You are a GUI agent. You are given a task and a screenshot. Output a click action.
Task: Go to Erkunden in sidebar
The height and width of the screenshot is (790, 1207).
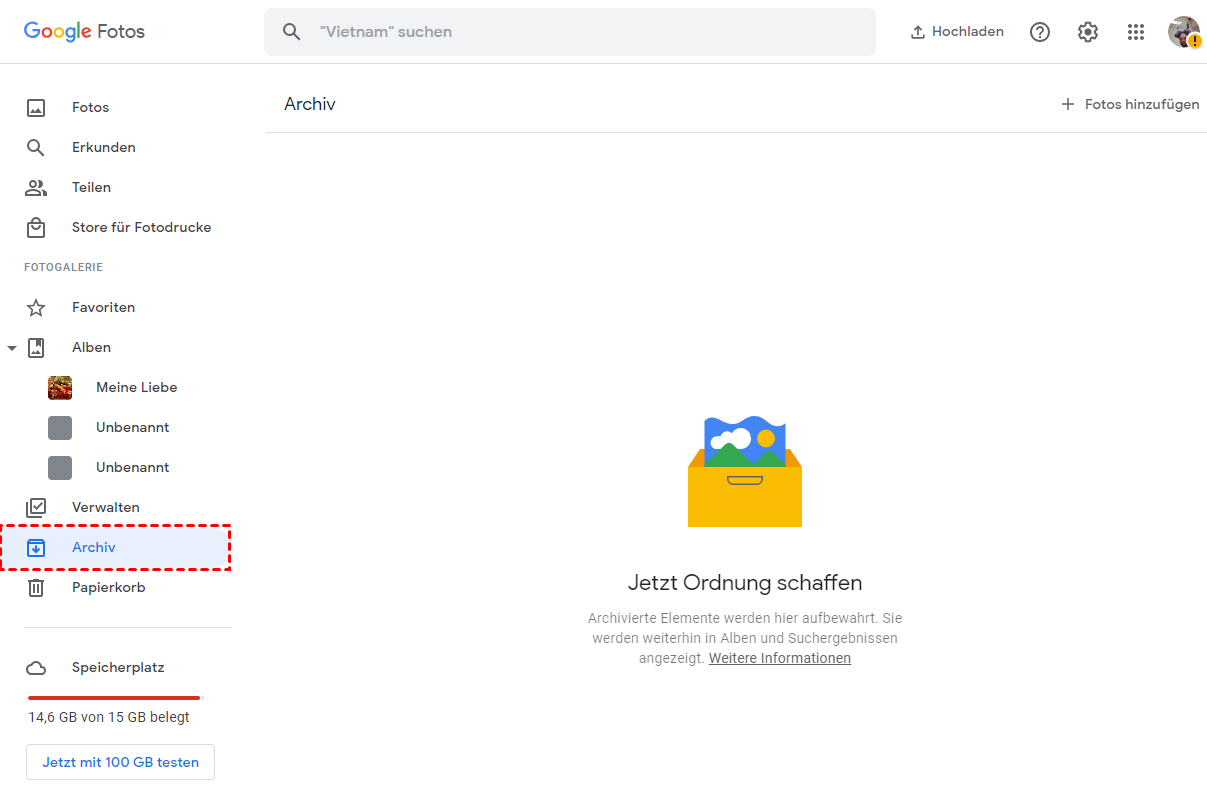(103, 147)
